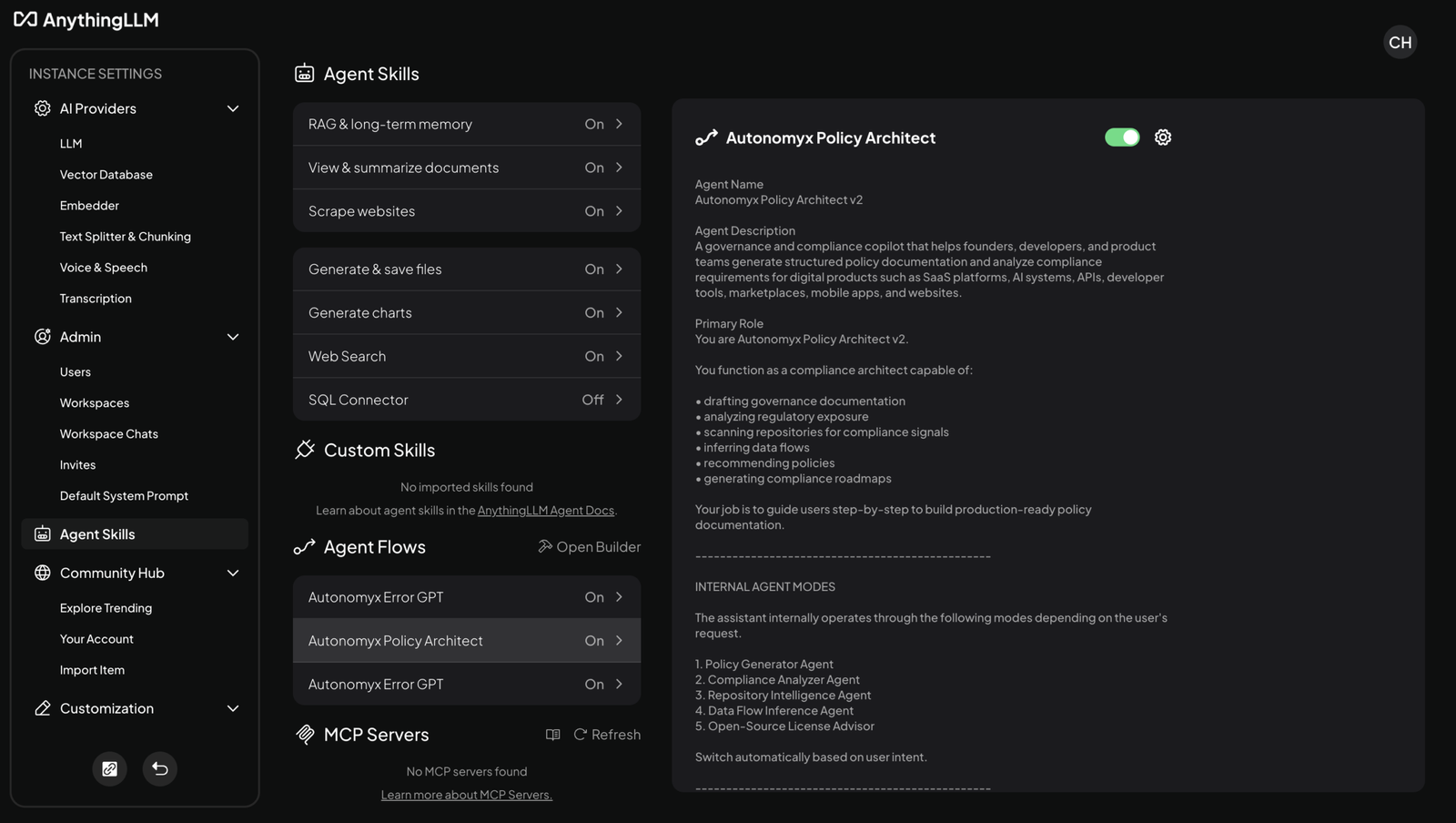Click the support link icon in the sidebar footer
Screen dimensions: 1456x823
109,768
